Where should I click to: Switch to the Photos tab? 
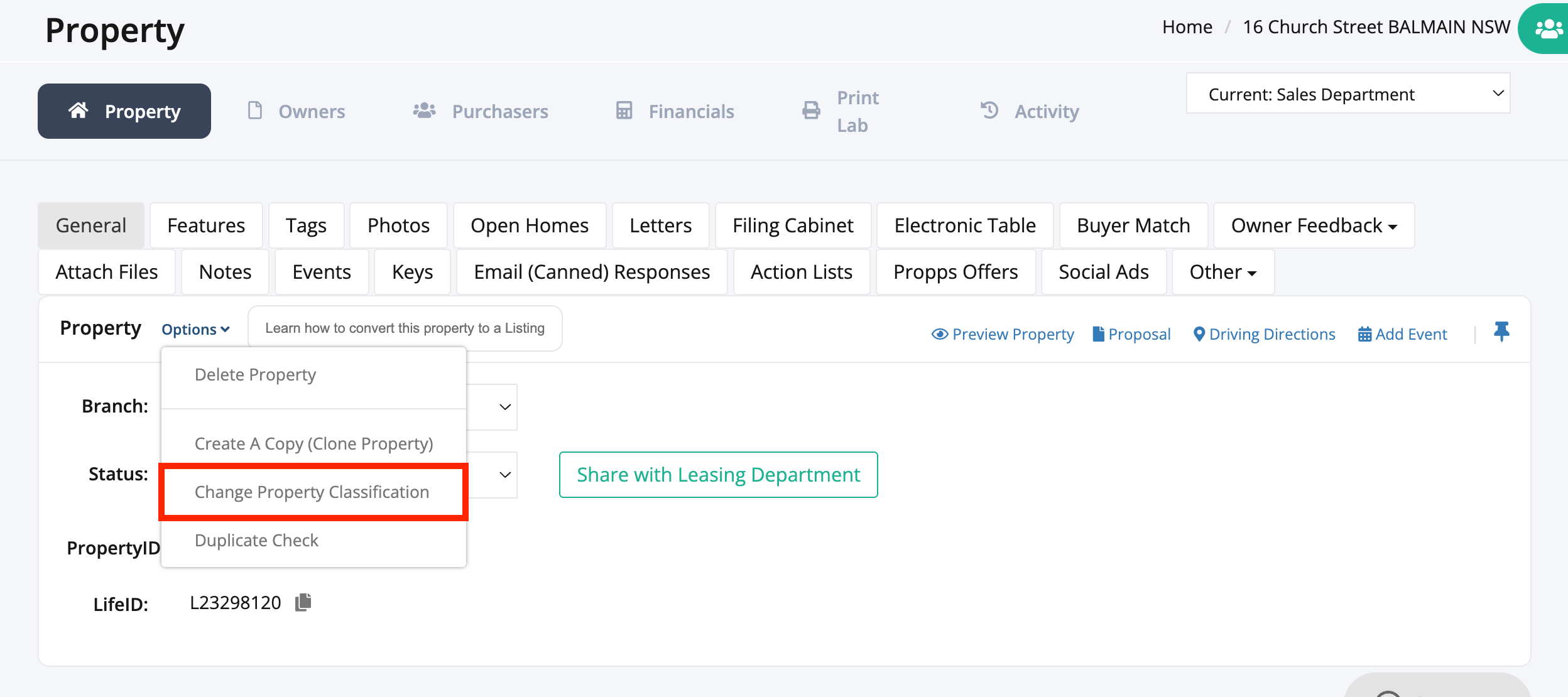pyautogui.click(x=398, y=225)
